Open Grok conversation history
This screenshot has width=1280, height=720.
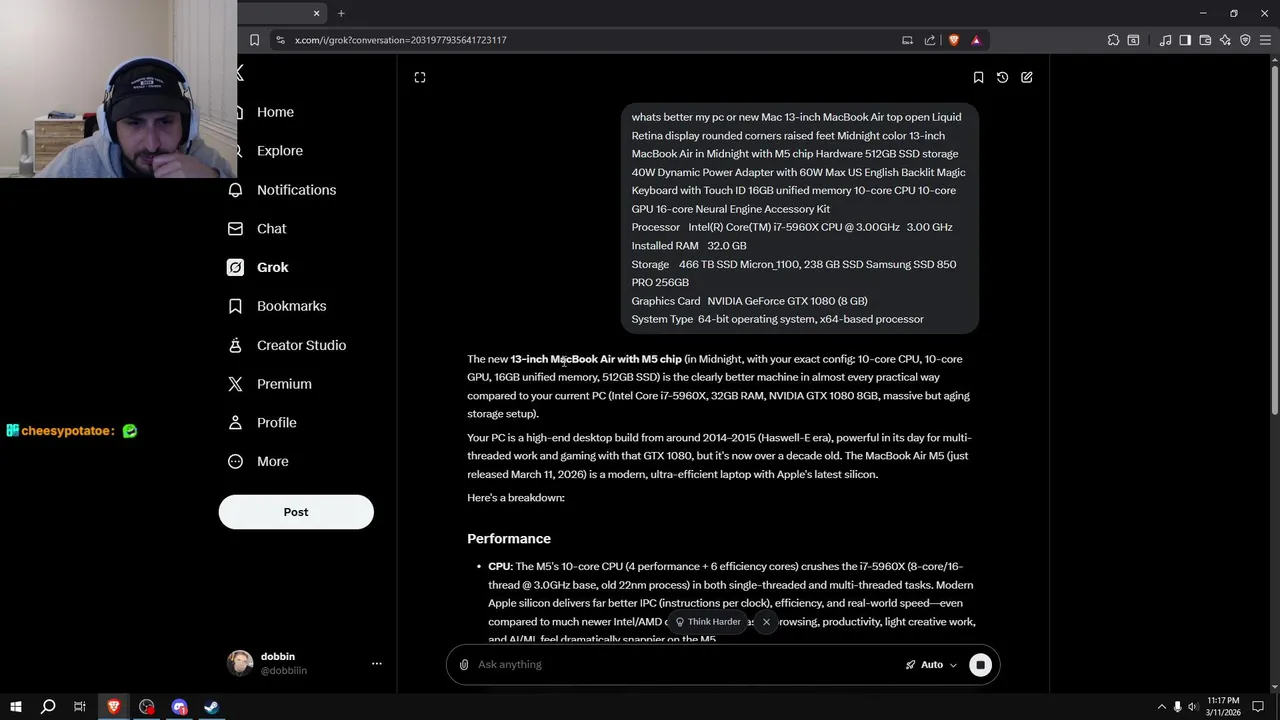pyautogui.click(x=1002, y=77)
